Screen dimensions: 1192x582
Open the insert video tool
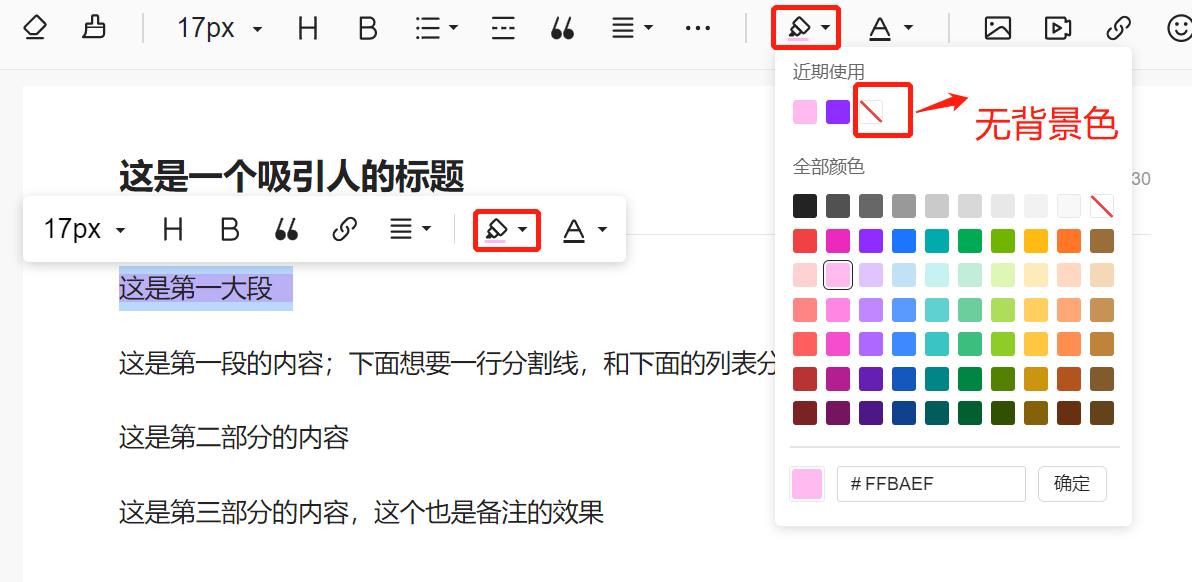click(x=1058, y=28)
